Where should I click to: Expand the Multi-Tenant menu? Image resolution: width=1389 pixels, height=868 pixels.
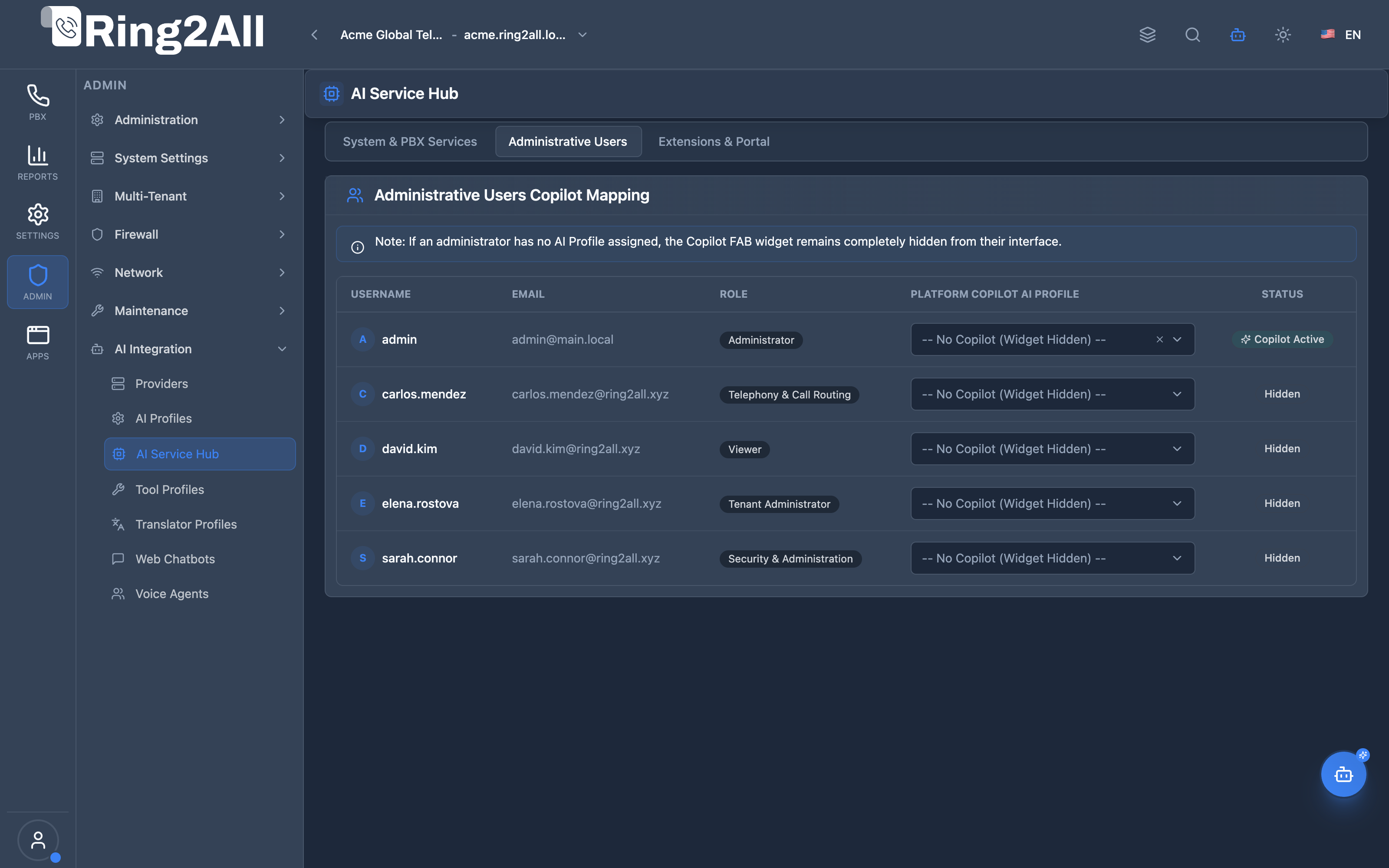(x=188, y=196)
